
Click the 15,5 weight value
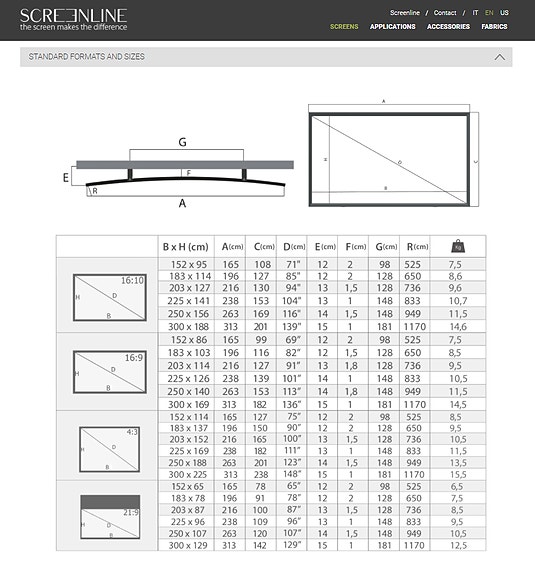458,475
